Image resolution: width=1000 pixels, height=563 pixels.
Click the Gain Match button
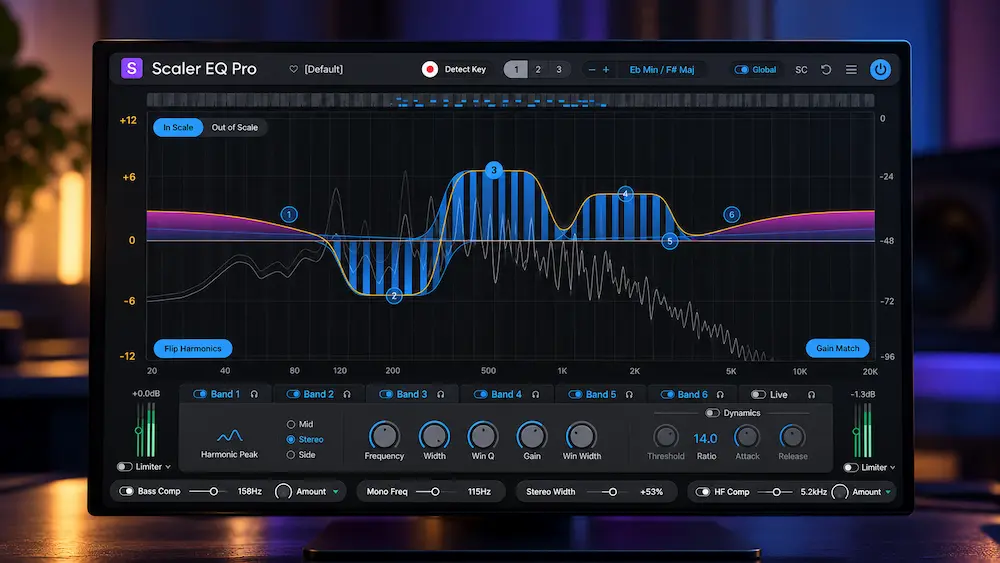tap(837, 348)
